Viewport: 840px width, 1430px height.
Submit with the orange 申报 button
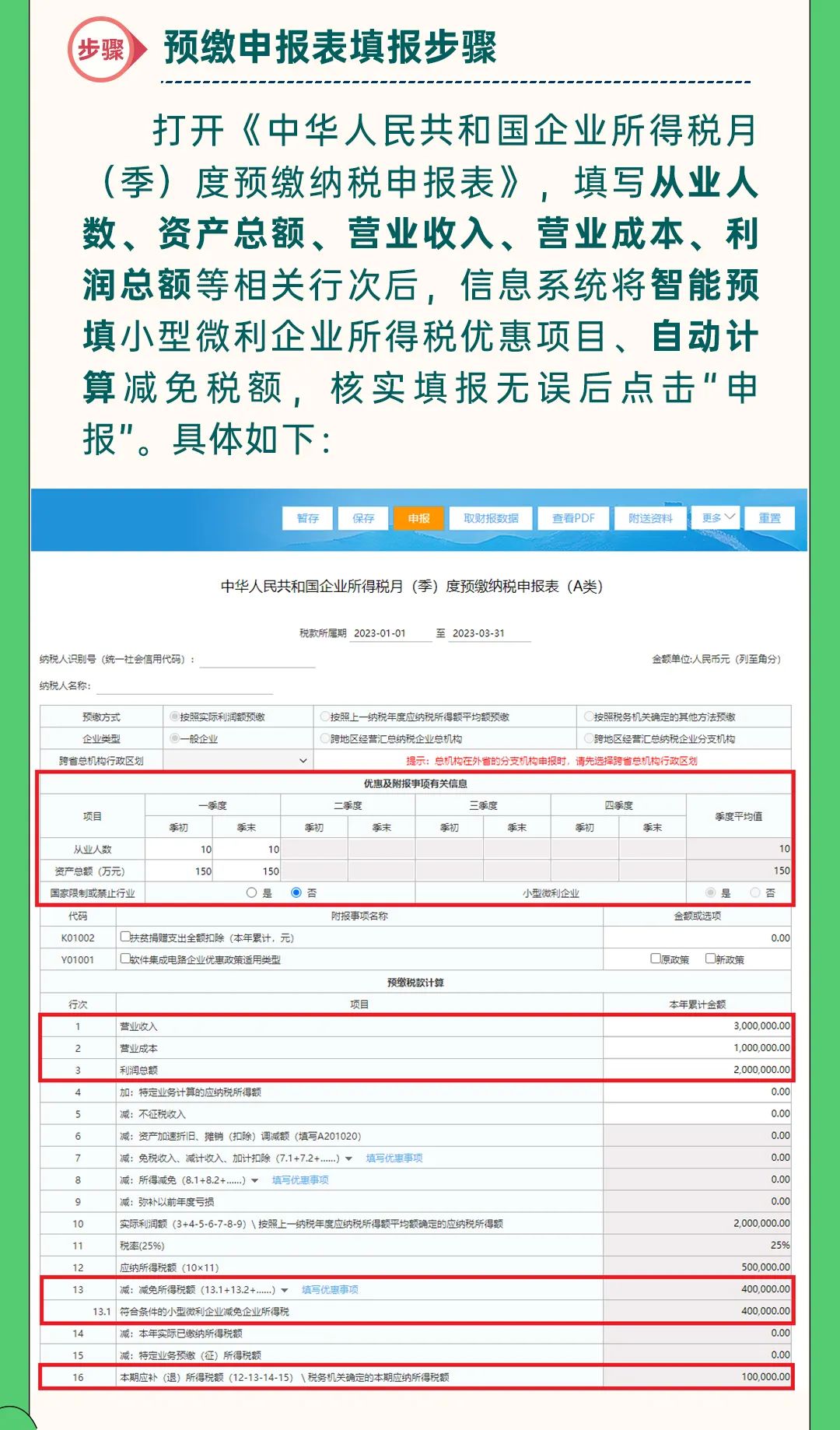(x=418, y=518)
